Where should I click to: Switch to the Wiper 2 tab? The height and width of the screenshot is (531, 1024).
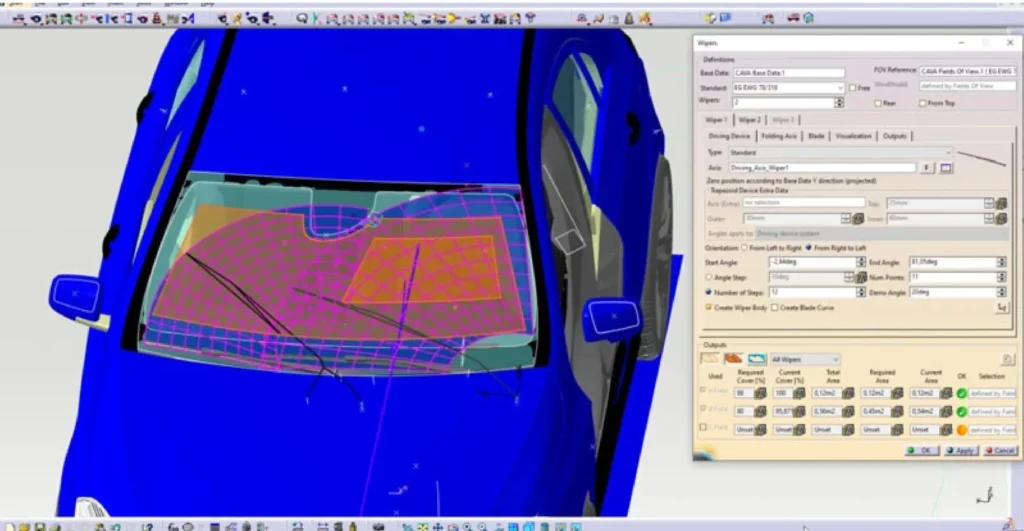749,120
